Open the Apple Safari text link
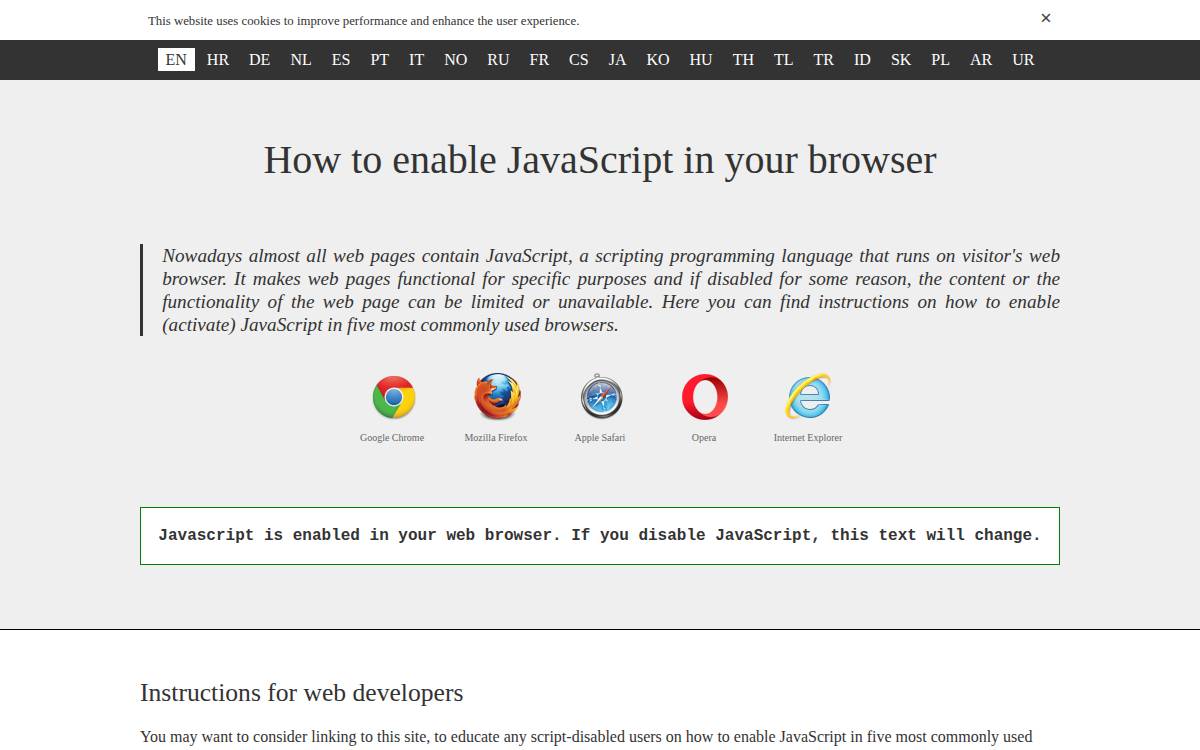The height and width of the screenshot is (750, 1200). (600, 438)
